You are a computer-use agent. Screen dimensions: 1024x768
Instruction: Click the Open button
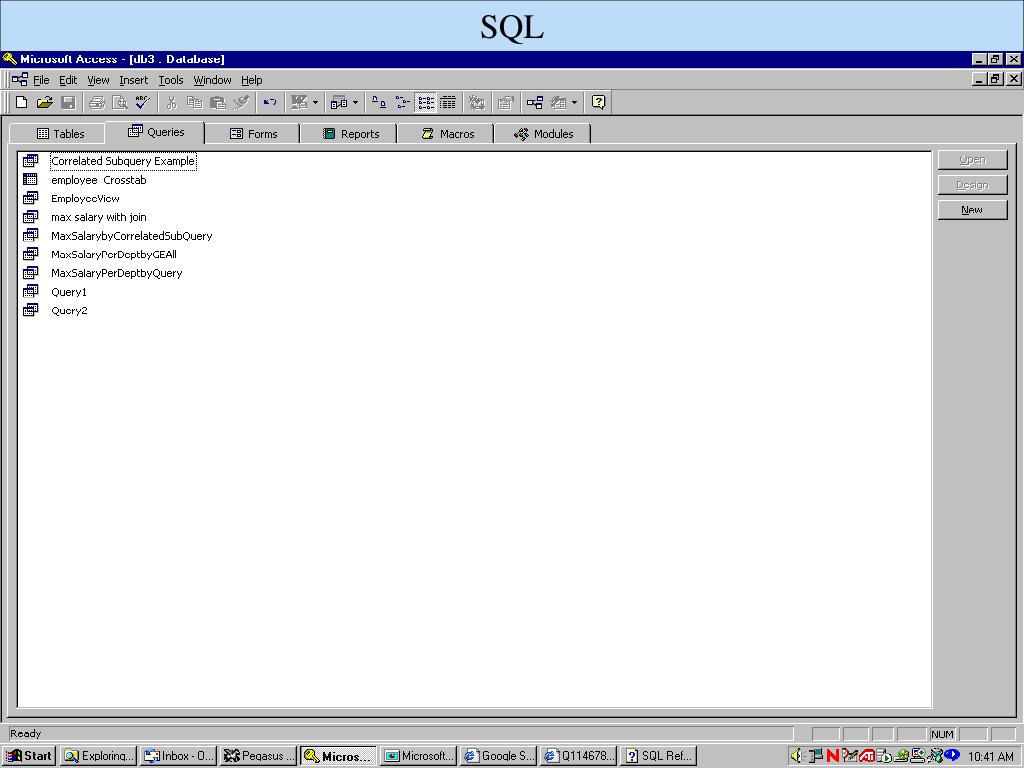[x=972, y=160]
